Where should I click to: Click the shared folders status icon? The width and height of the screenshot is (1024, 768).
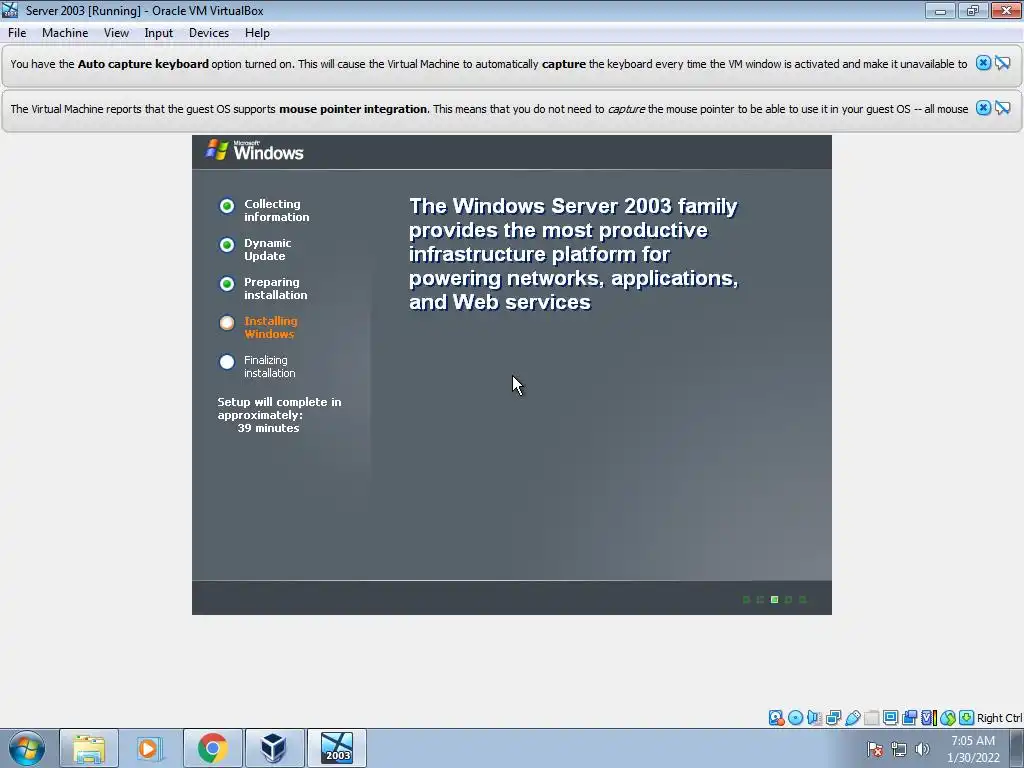click(x=871, y=718)
